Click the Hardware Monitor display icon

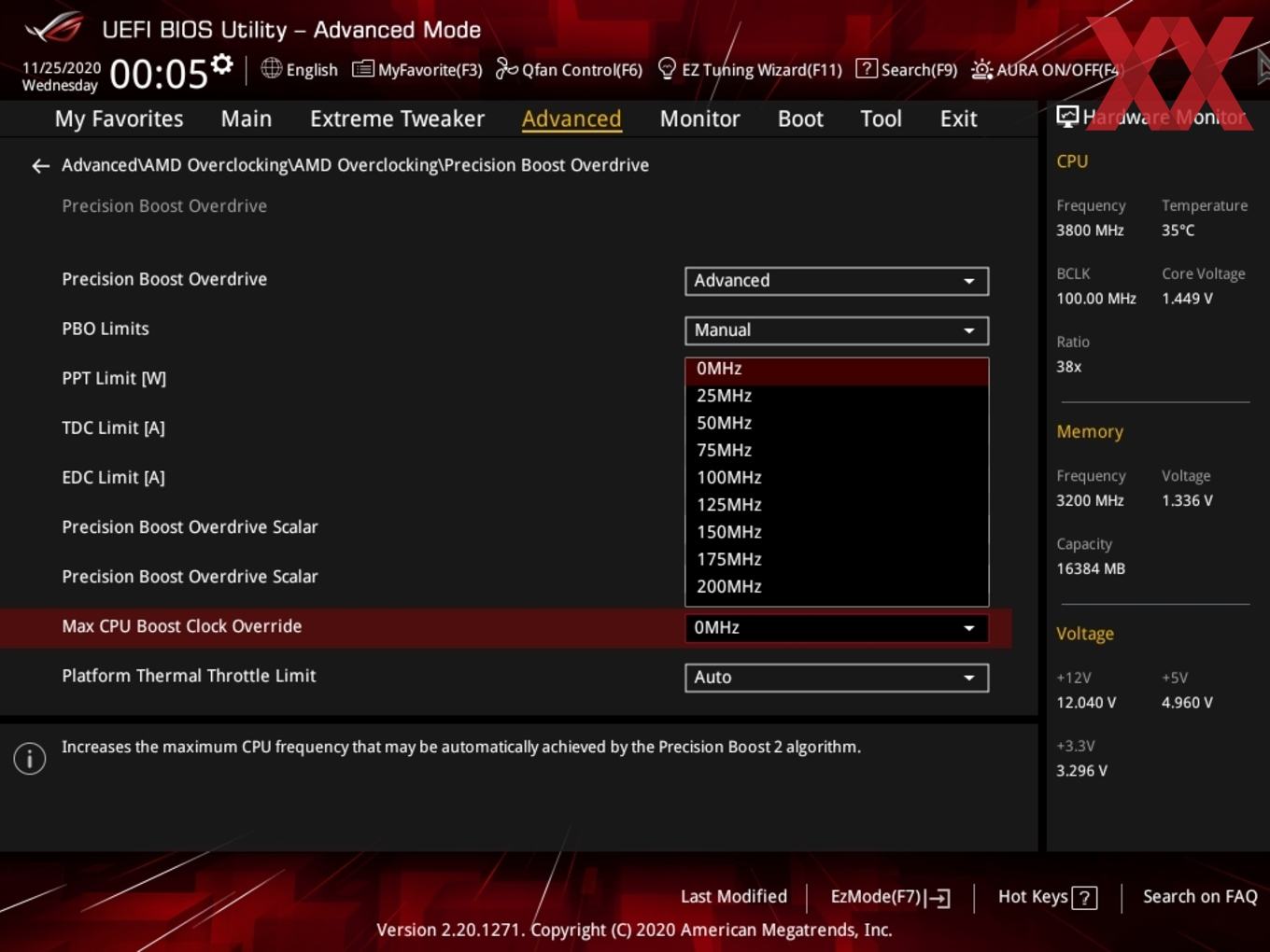click(1067, 117)
